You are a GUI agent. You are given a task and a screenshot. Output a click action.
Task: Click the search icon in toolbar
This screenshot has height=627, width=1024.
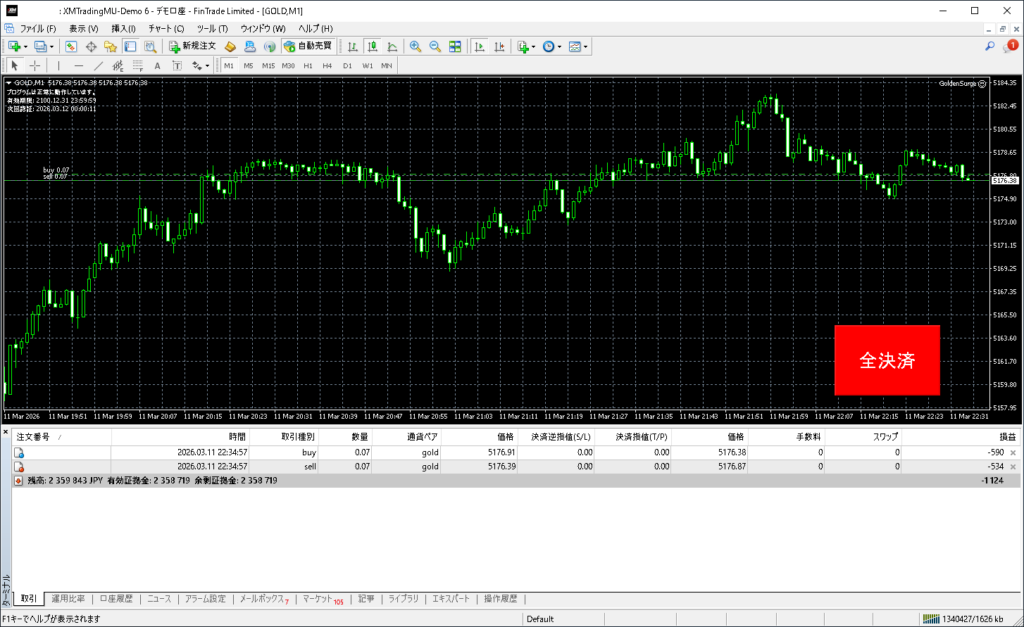(x=990, y=46)
